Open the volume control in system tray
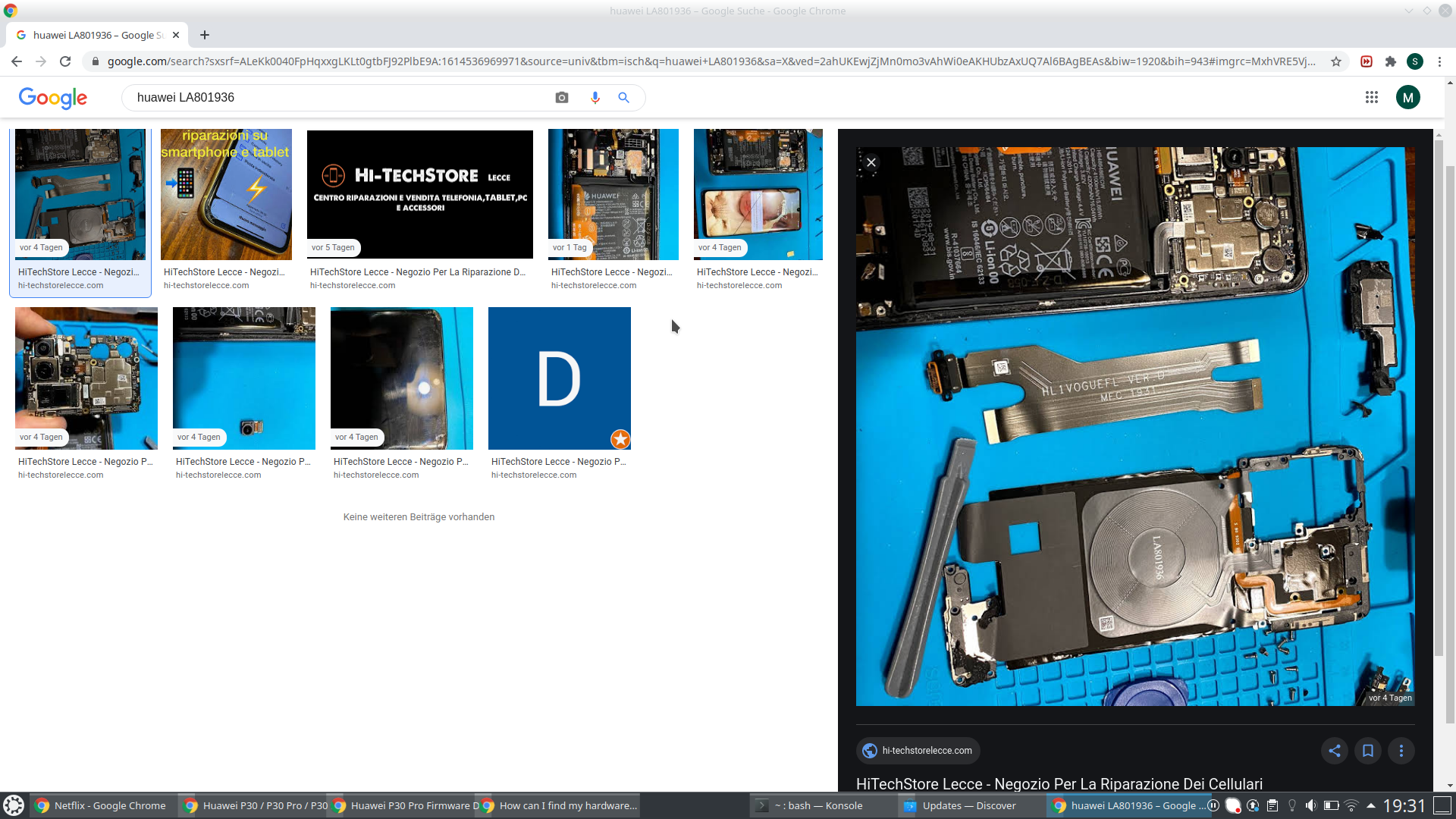The width and height of the screenshot is (1456, 819). click(x=1311, y=805)
